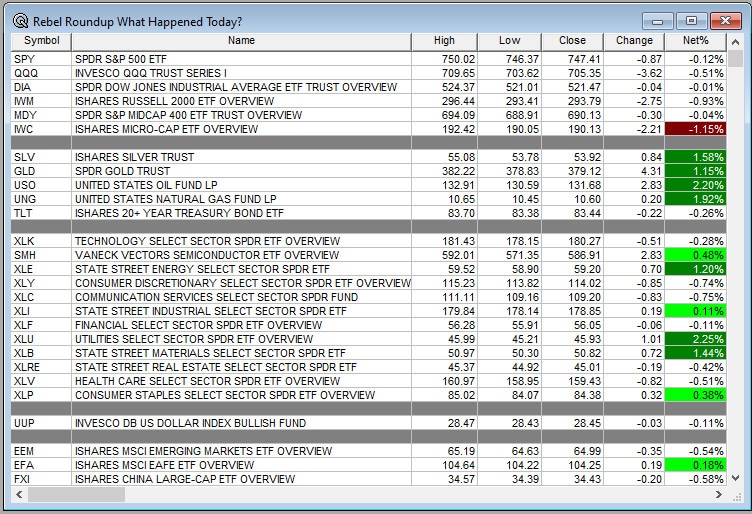
Task: Click the GLD high value 382.22
Action: [445, 171]
